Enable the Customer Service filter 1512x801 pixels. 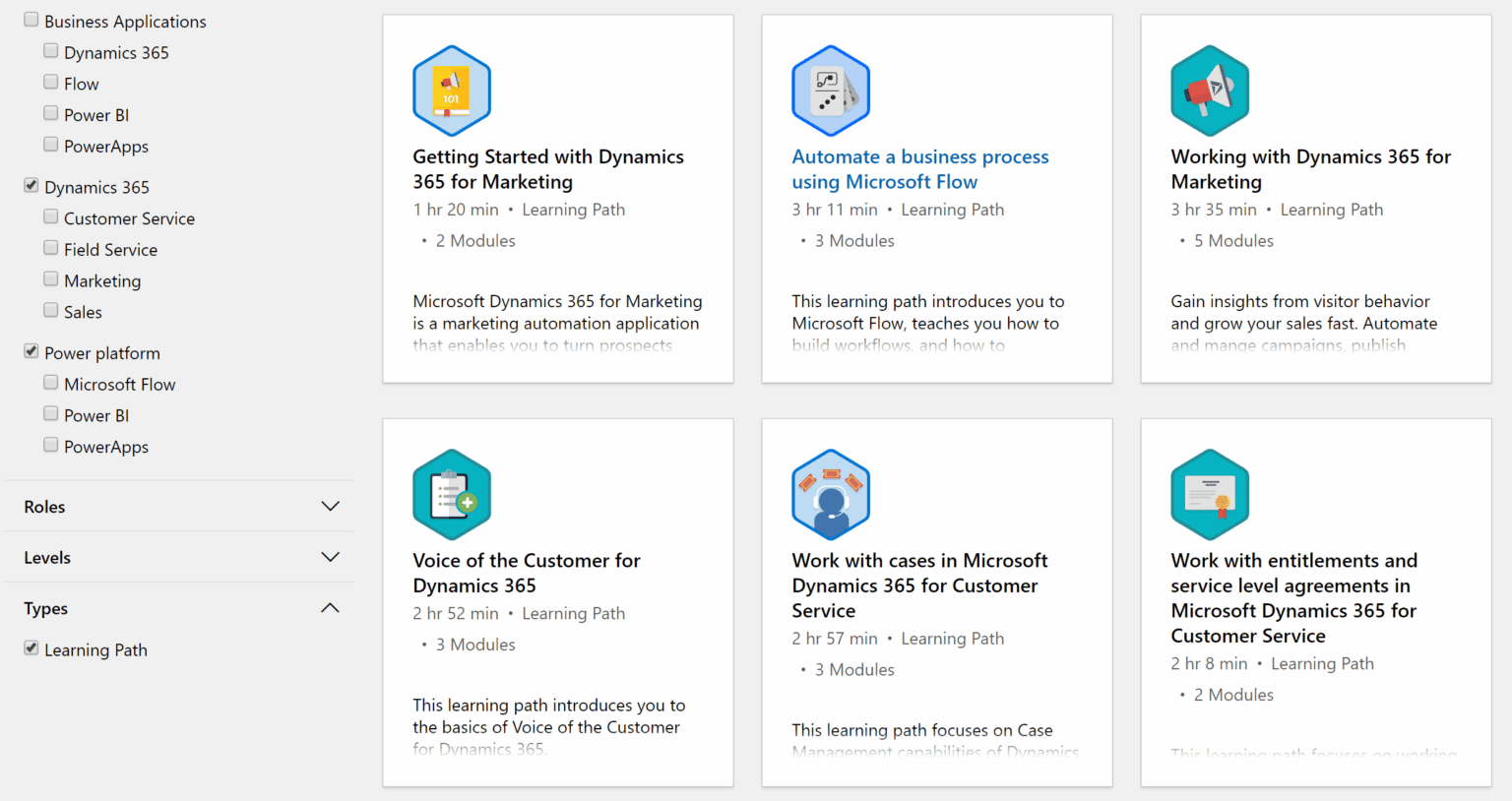coord(50,216)
